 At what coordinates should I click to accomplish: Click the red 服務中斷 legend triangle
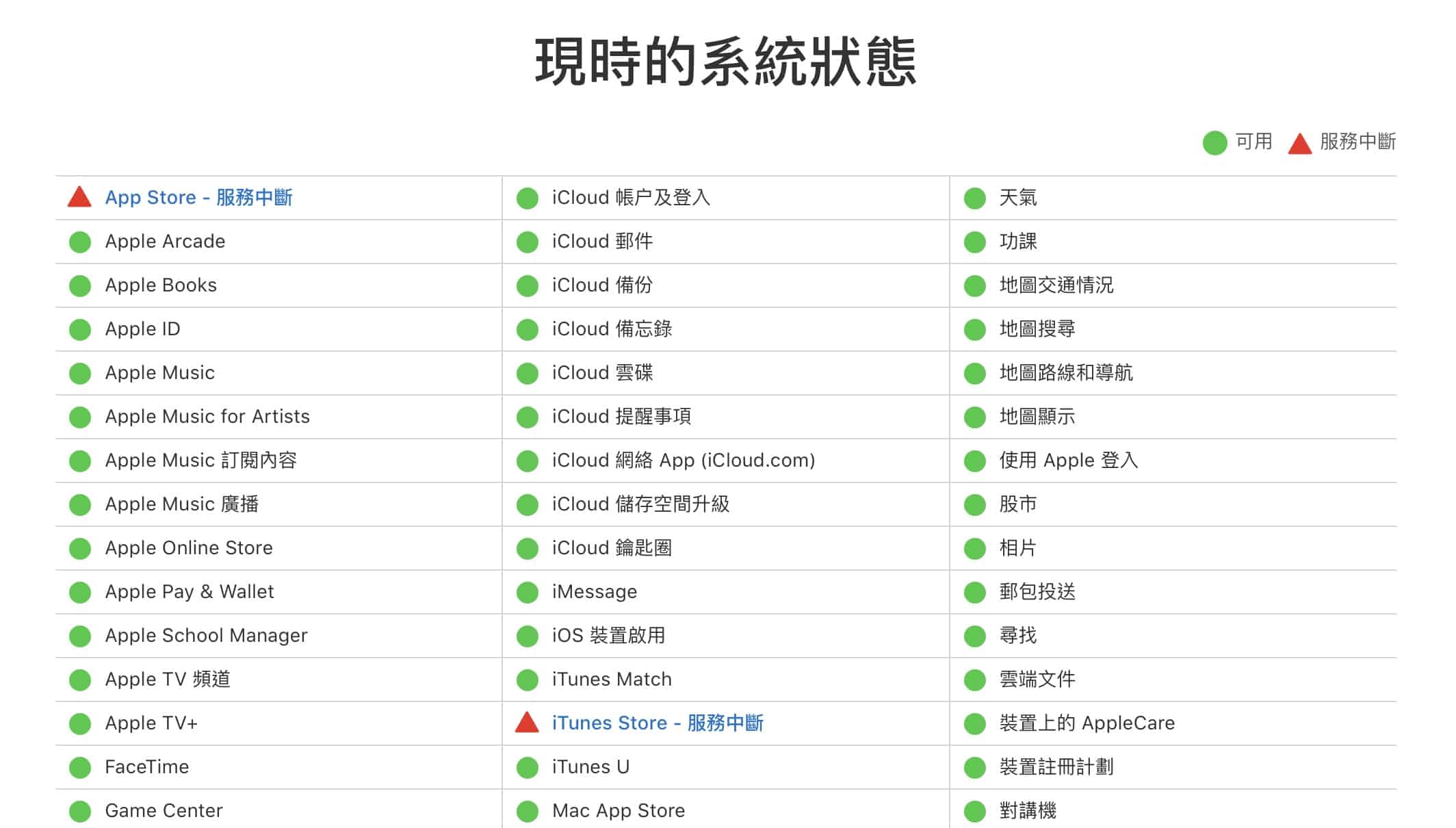coord(1300,143)
